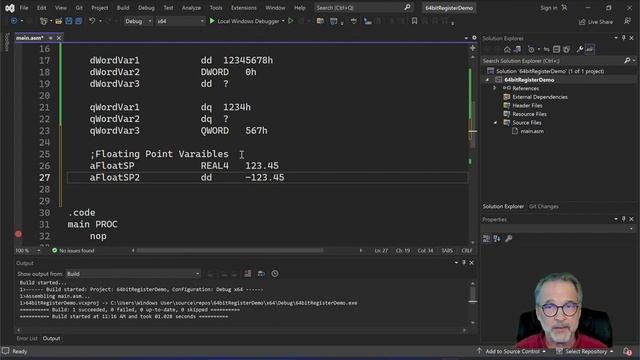Click the Clear All icon in Output panel
This screenshot has width=640, height=360.
point(247,273)
